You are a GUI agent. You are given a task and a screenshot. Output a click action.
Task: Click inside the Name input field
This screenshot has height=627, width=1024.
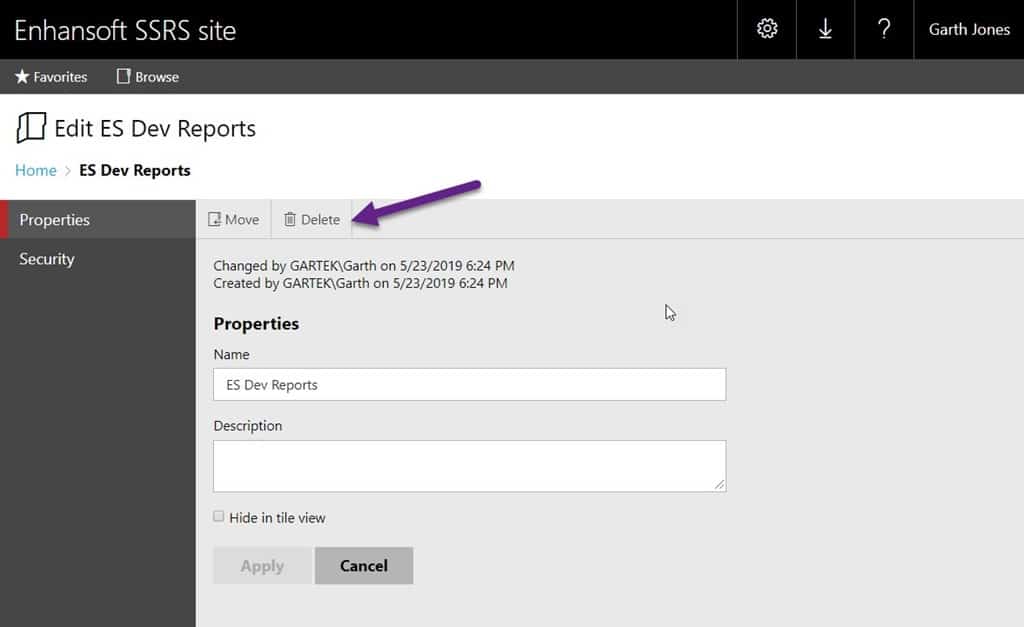(x=469, y=384)
